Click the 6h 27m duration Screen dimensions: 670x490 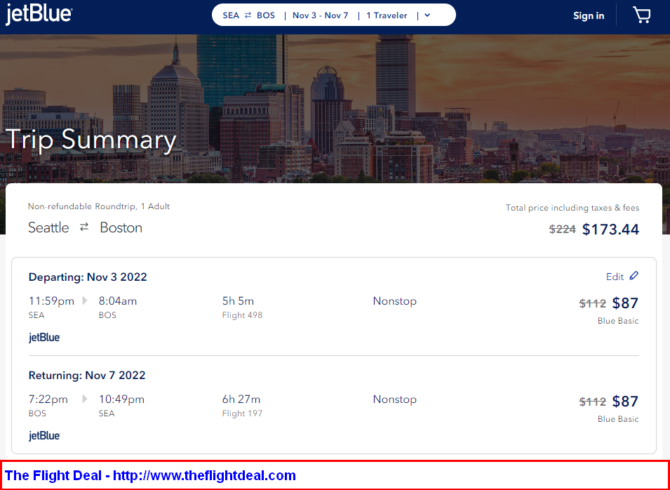[x=241, y=399]
